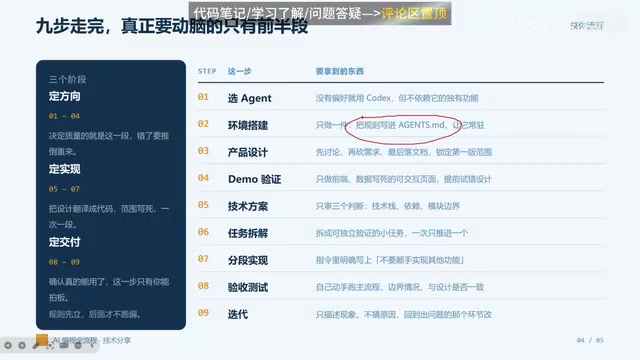Click the 验收测试 step name
This screenshot has width=640, height=360.
pos(248,287)
